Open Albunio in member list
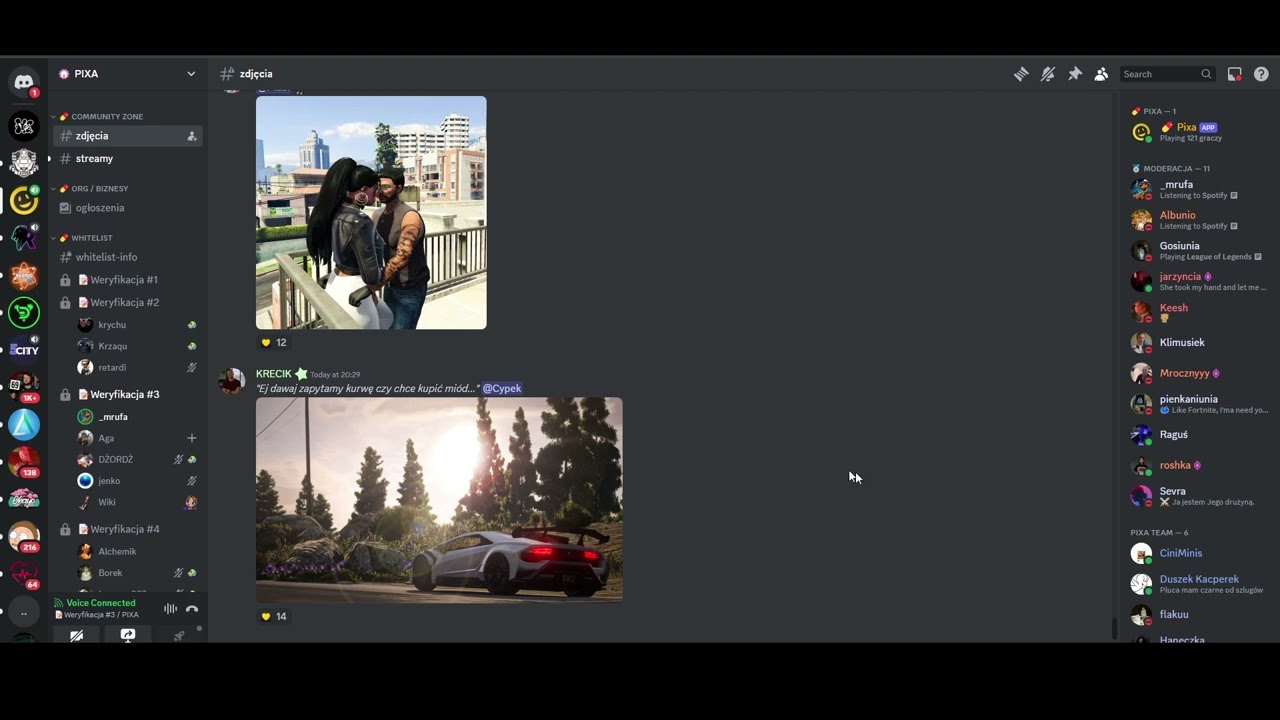This screenshot has height=720, width=1280. 1198,220
